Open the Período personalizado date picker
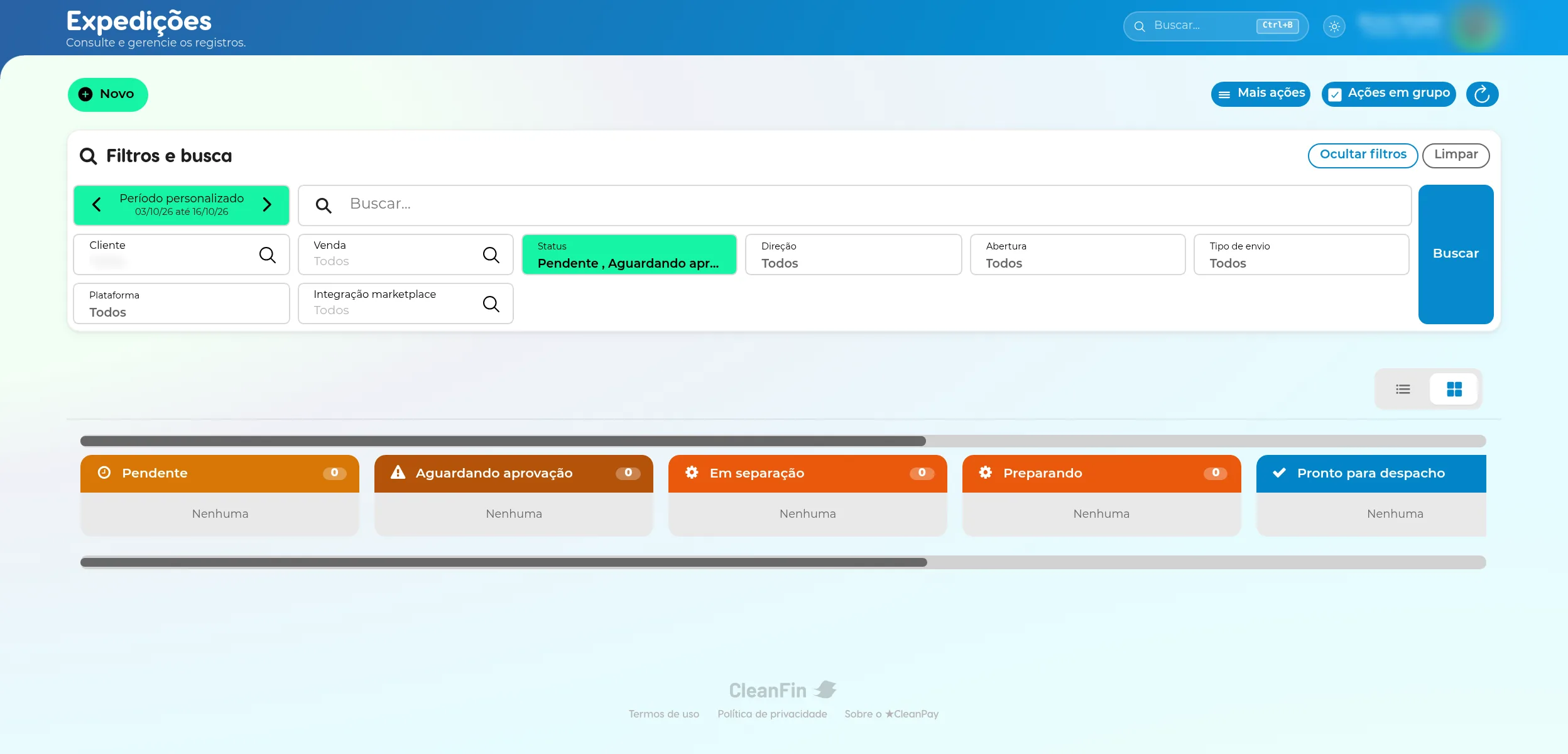 [x=182, y=205]
